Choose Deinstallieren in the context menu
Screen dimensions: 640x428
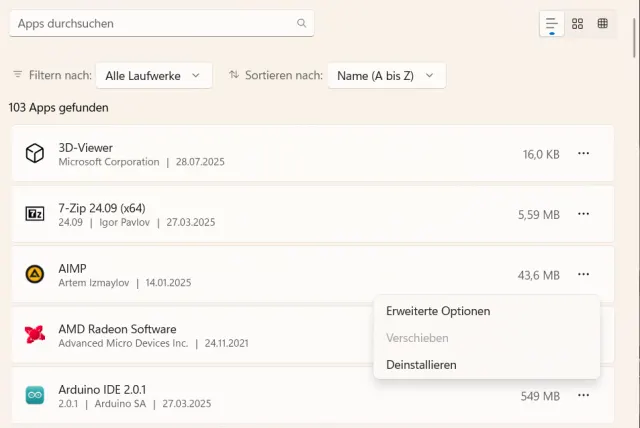point(421,365)
